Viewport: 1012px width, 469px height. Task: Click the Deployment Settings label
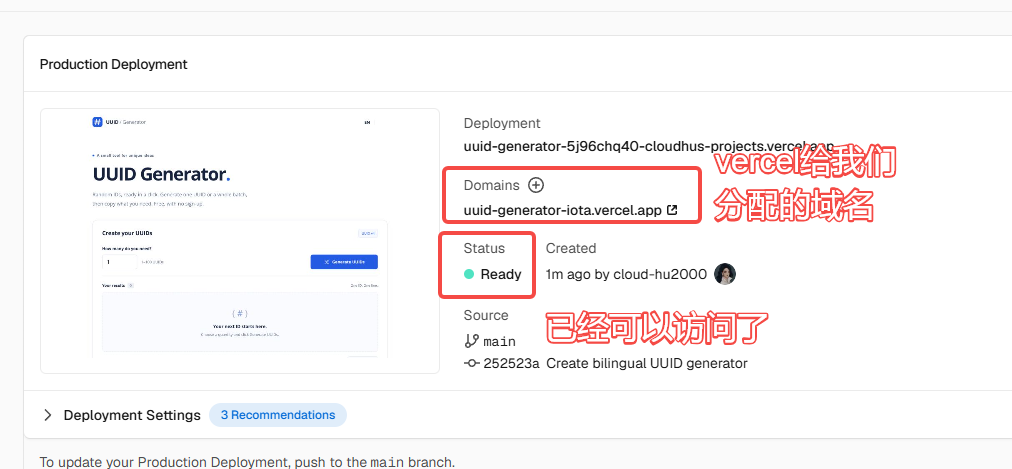coord(132,415)
